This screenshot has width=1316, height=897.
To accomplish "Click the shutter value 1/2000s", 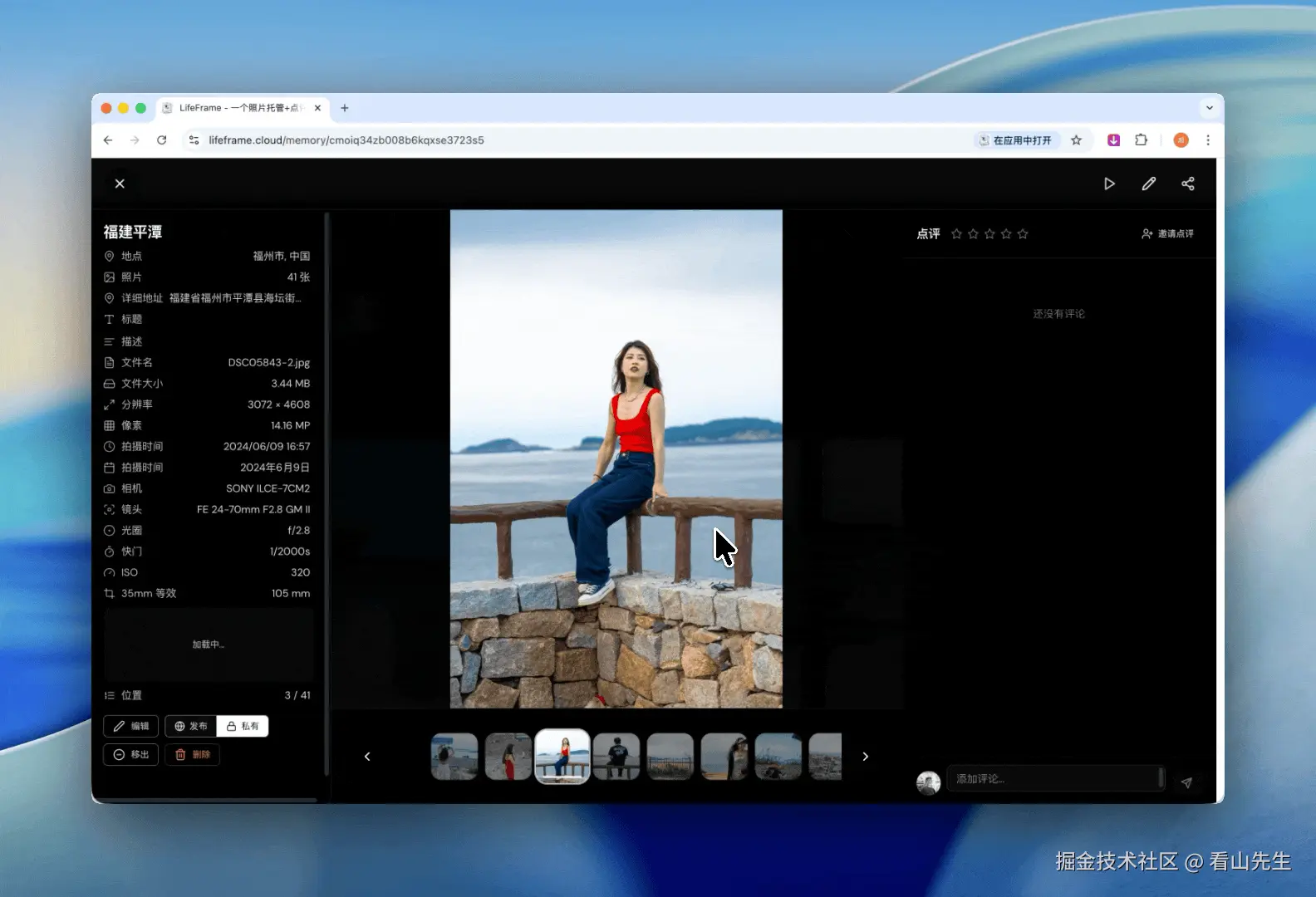I will (x=290, y=551).
